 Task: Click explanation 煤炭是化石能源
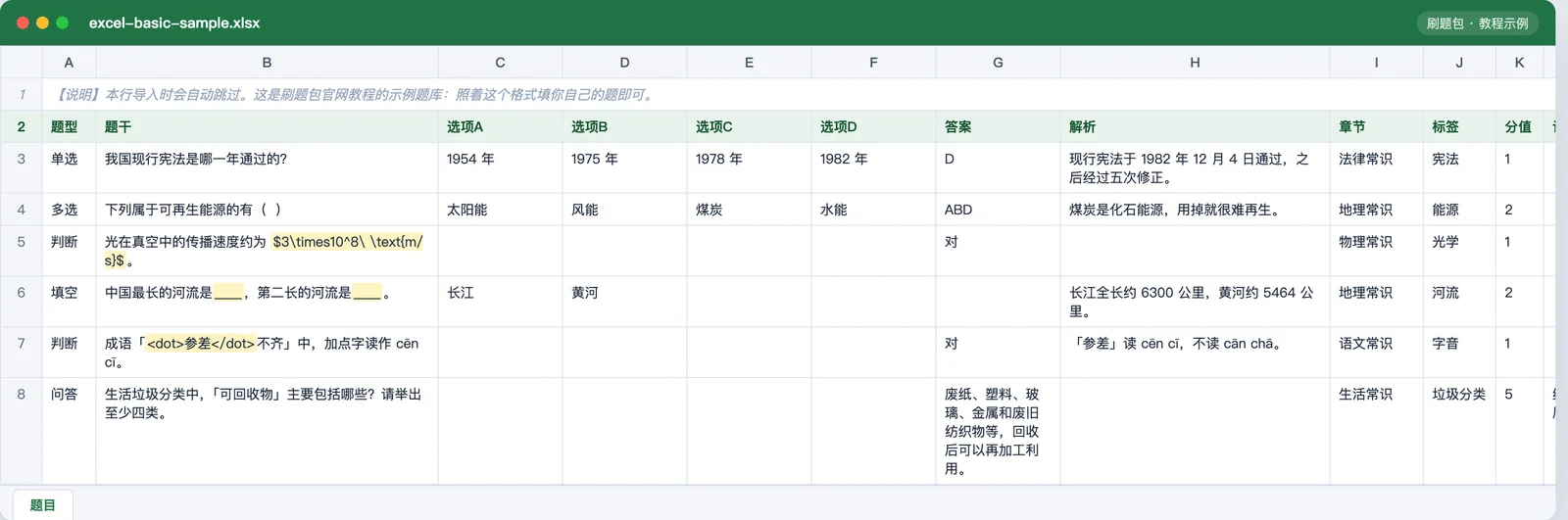click(x=1195, y=210)
